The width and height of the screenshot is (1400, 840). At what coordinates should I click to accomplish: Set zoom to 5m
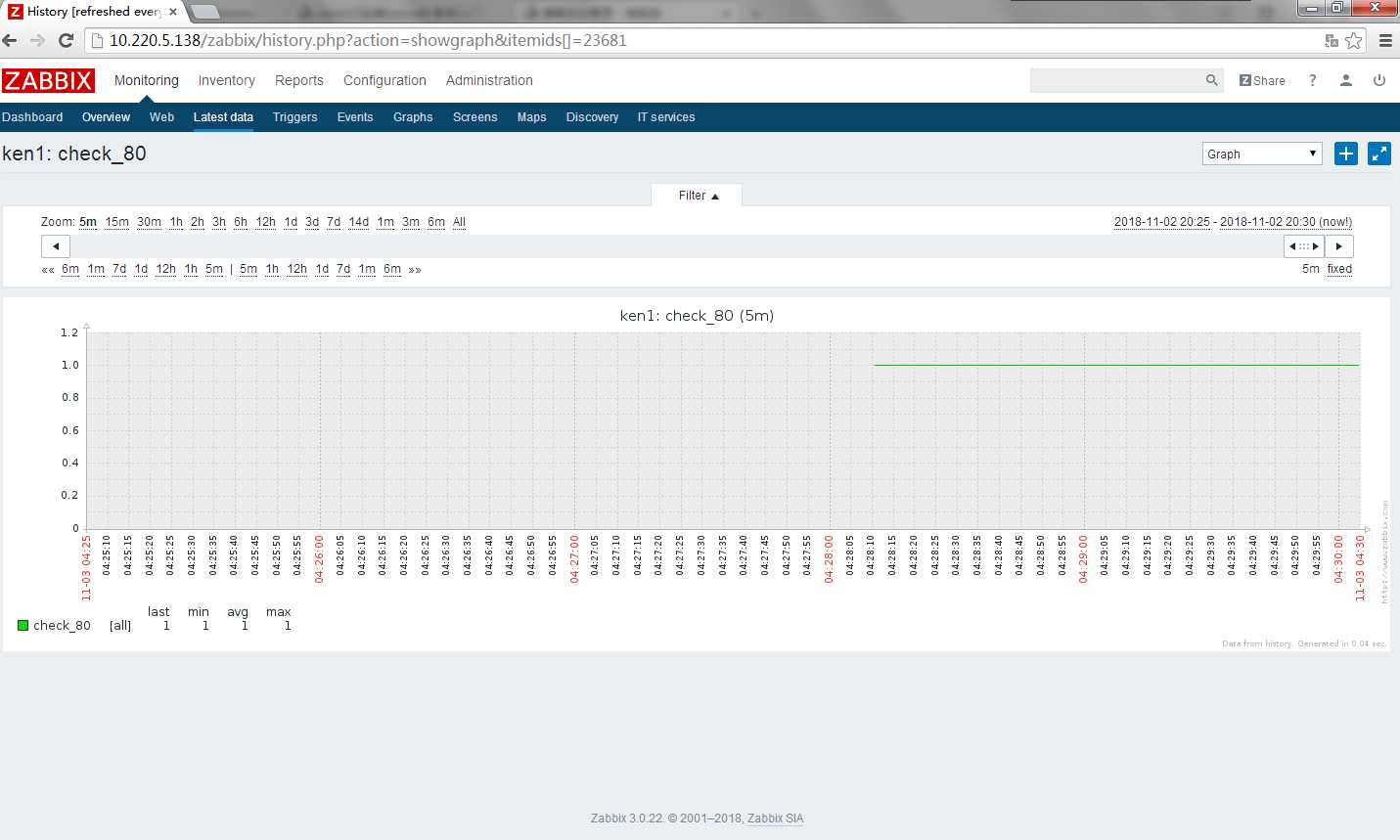pos(88,222)
